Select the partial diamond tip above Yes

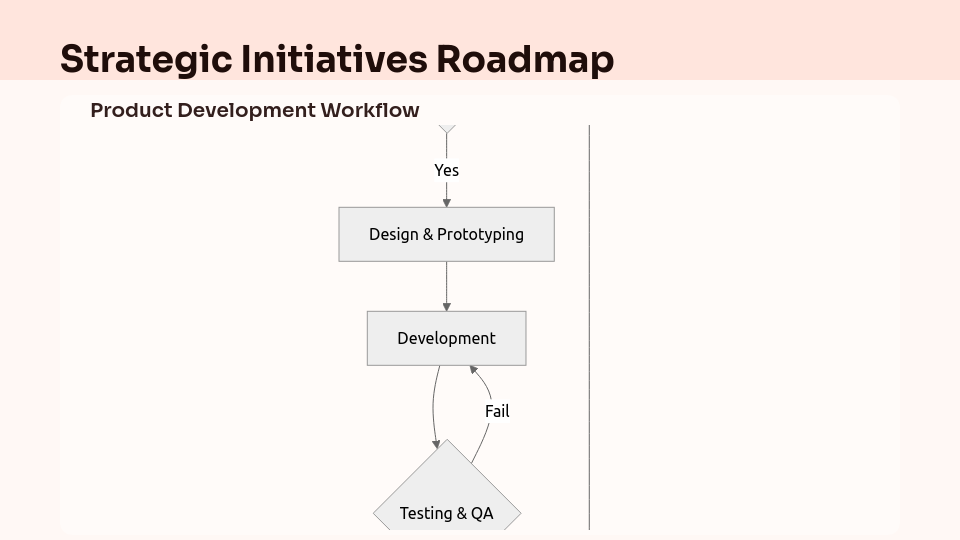447,129
